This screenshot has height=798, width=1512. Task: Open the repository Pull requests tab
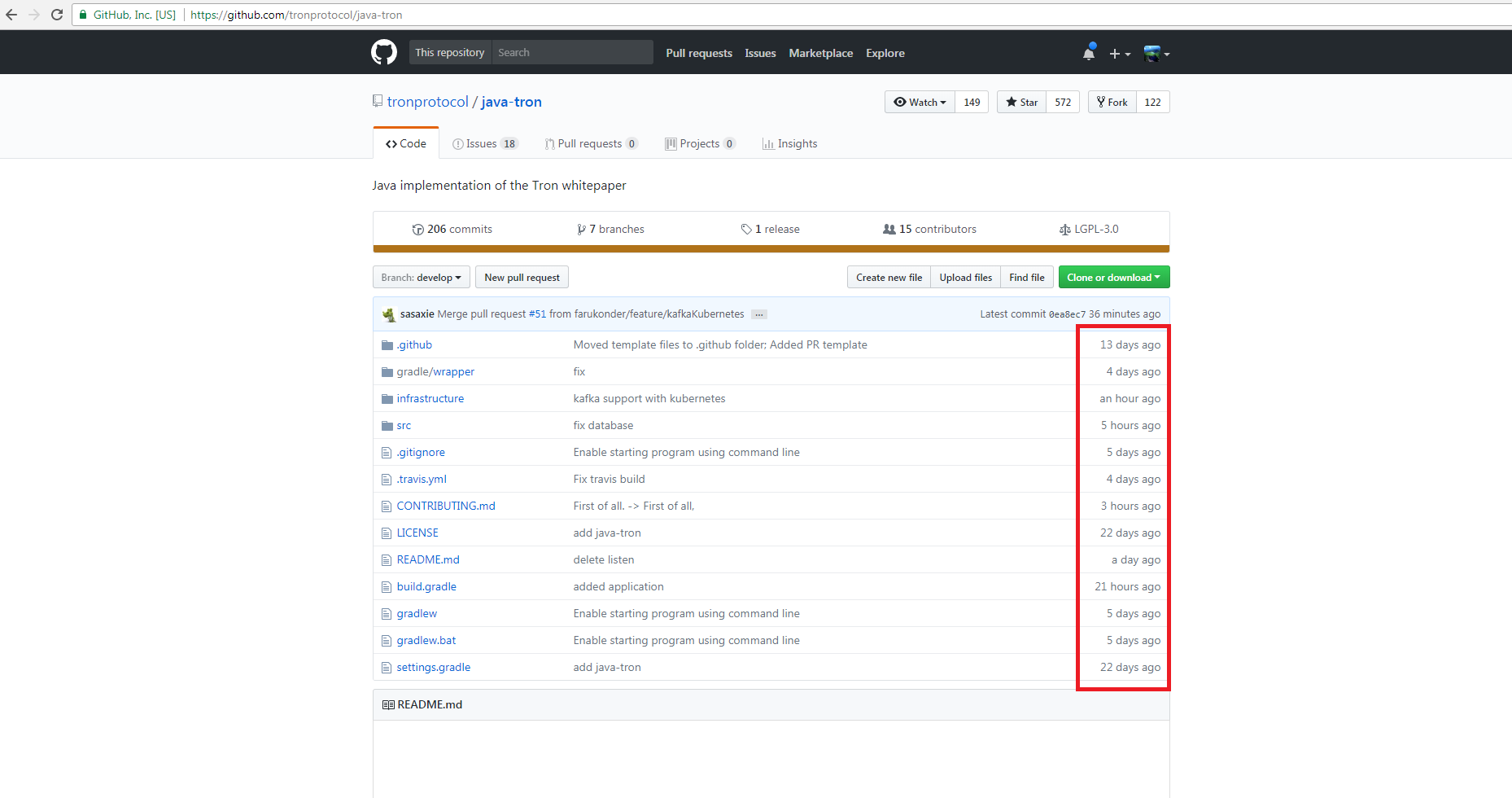592,143
